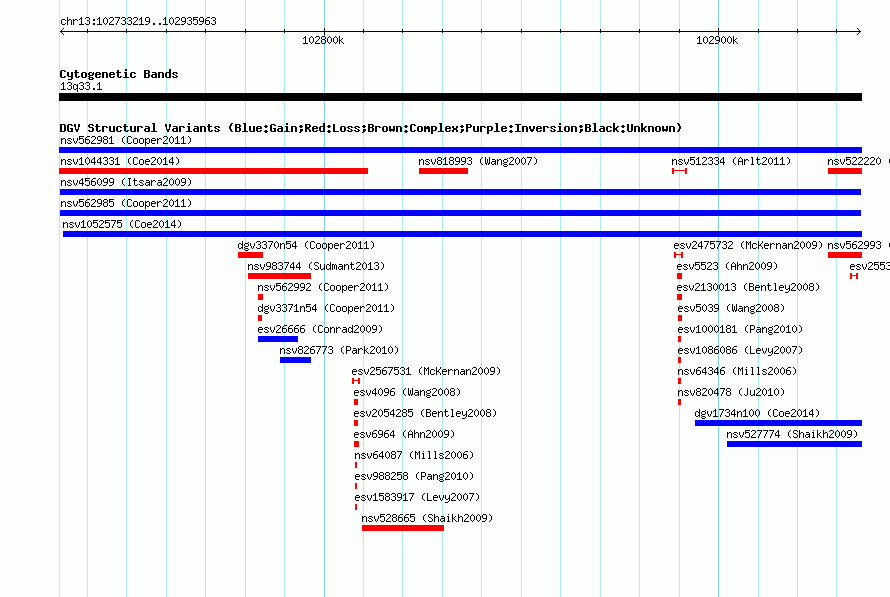Select the nsv512334 (Arlt2011) label
The height and width of the screenshot is (597, 890).
[731, 161]
